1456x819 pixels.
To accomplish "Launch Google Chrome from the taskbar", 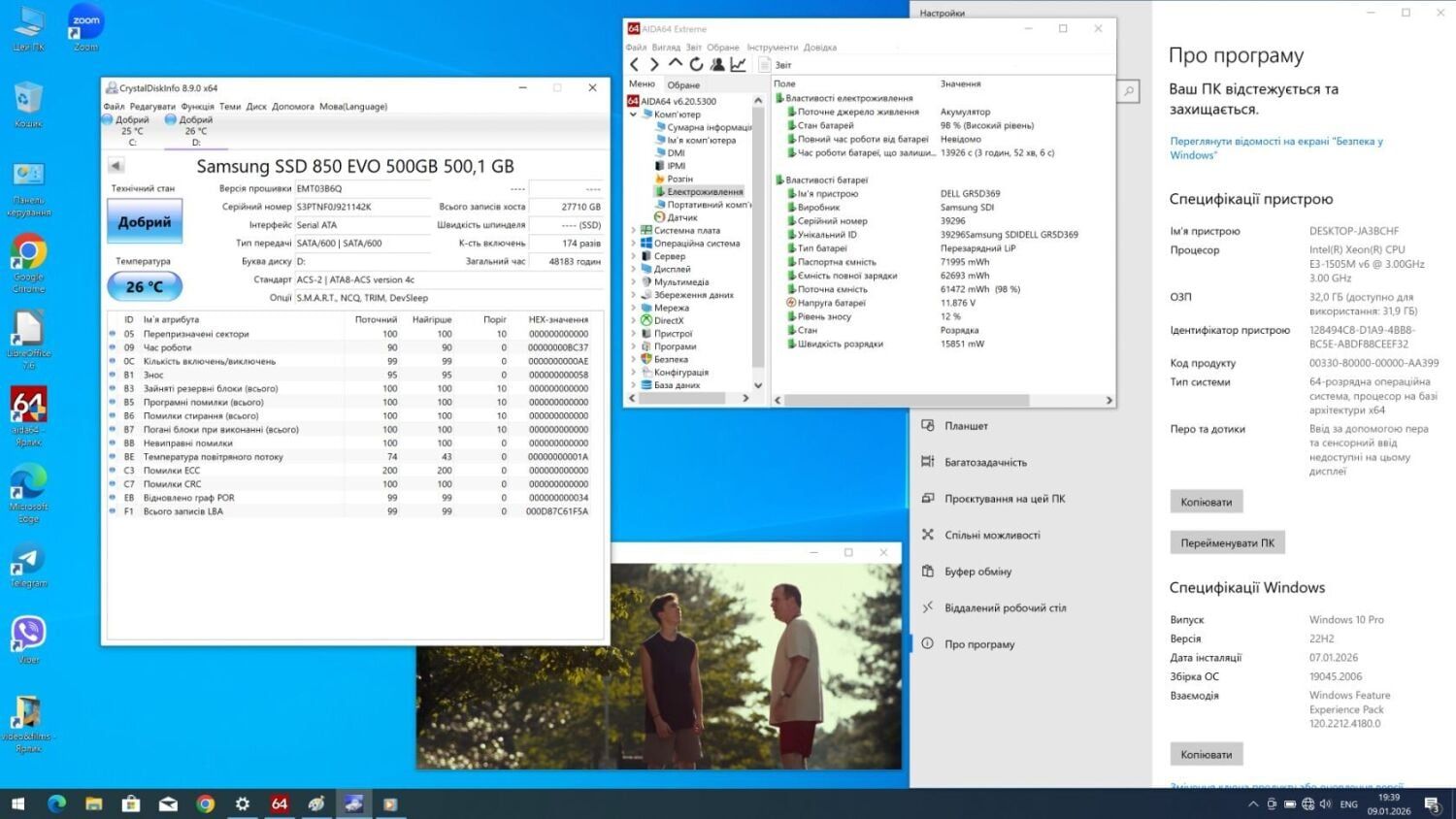I will [x=205, y=803].
